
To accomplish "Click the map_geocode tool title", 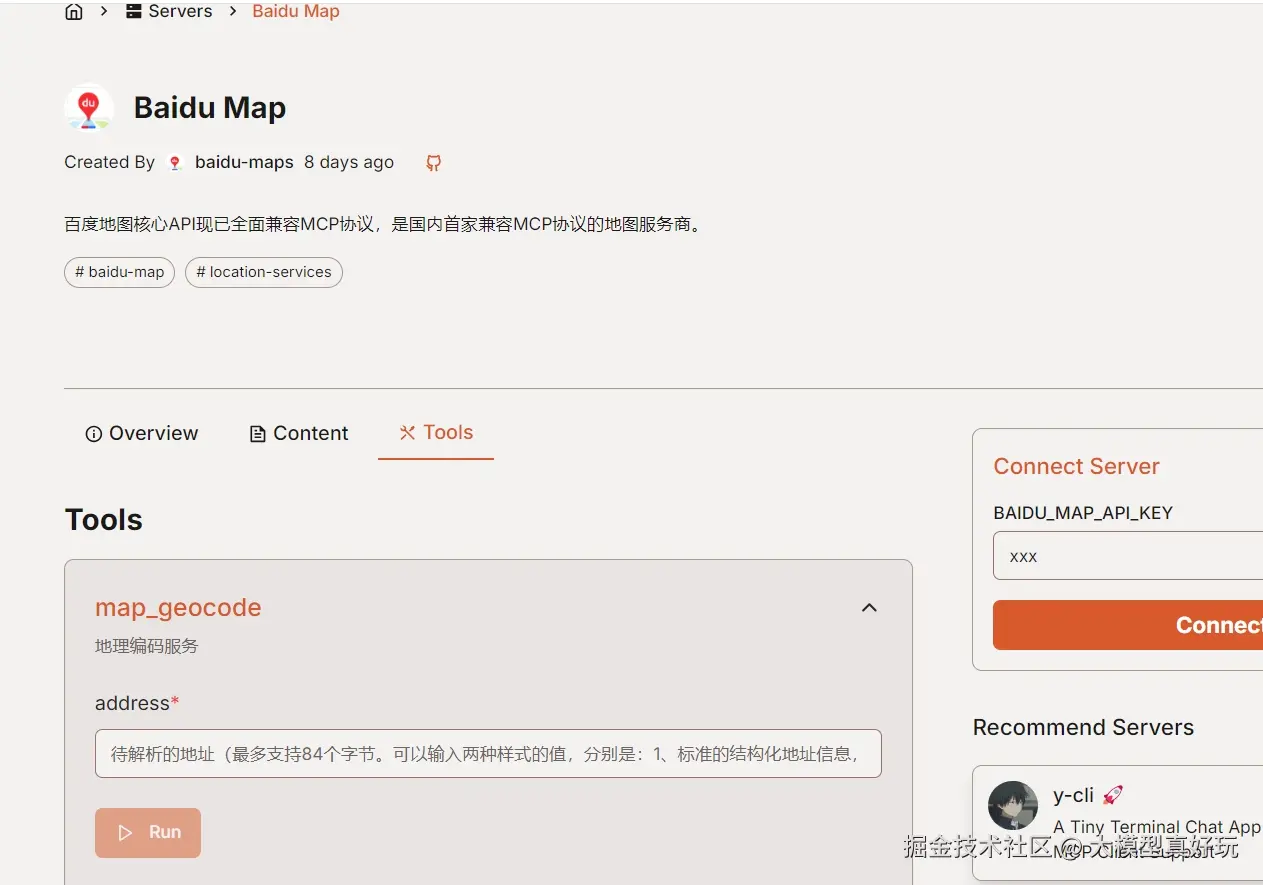I will 178,607.
